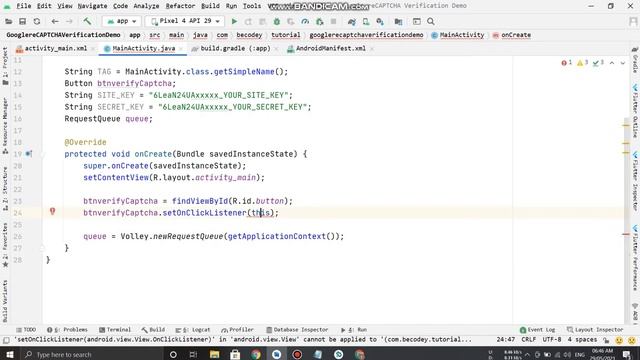Click the 'becodey' breadcrumb segment
Screen dimensions: 640x360
coord(249,35)
